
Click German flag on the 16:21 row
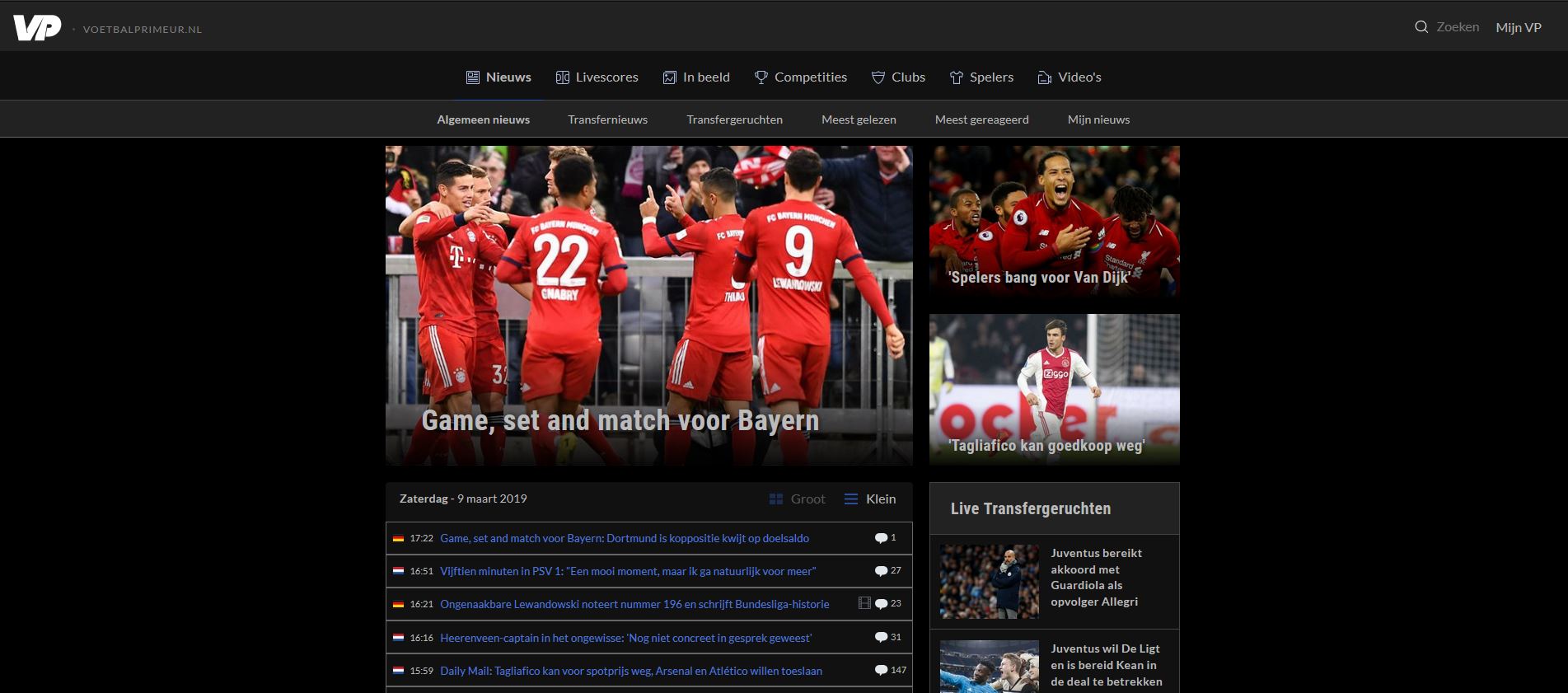pos(399,604)
